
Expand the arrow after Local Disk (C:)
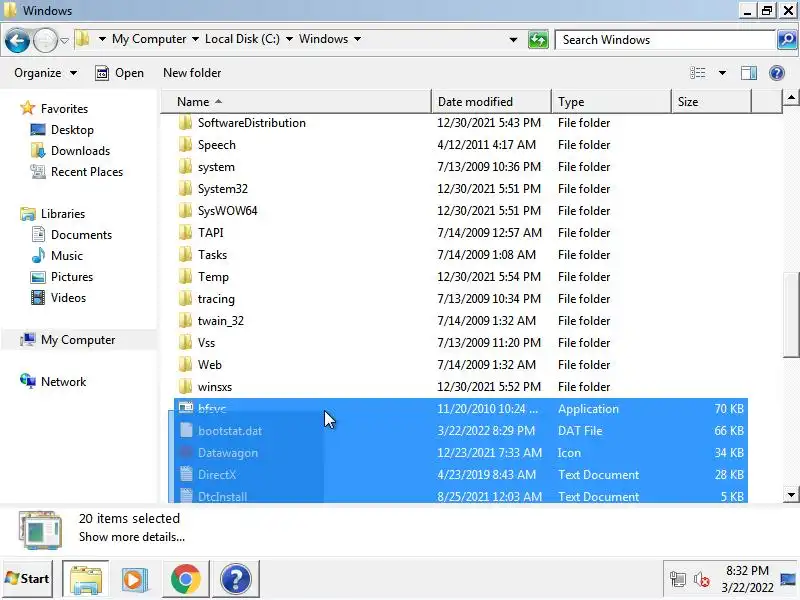pyautogui.click(x=289, y=39)
